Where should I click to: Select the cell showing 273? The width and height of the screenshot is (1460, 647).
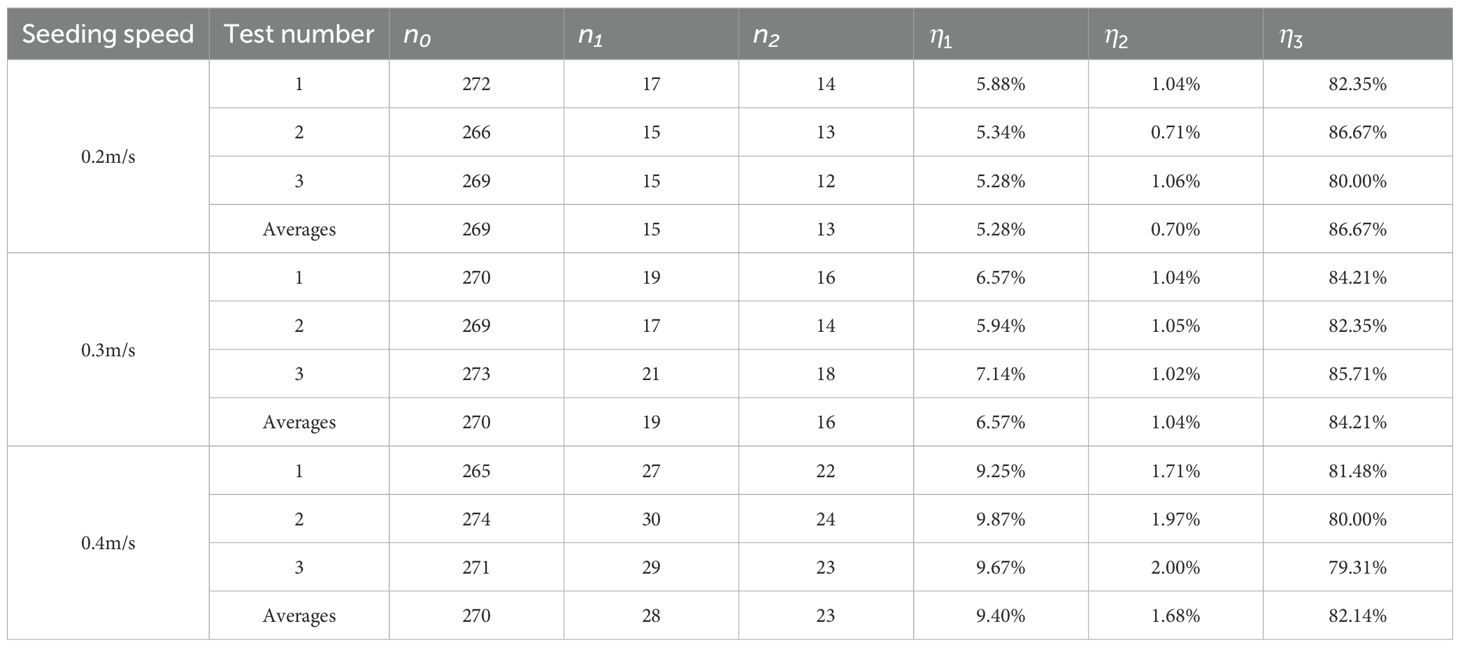pyautogui.click(x=477, y=374)
